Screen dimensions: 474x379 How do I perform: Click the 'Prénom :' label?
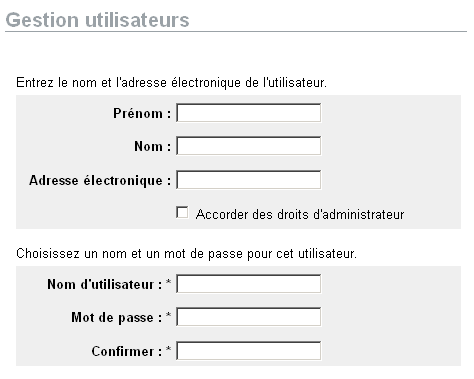pos(142,113)
